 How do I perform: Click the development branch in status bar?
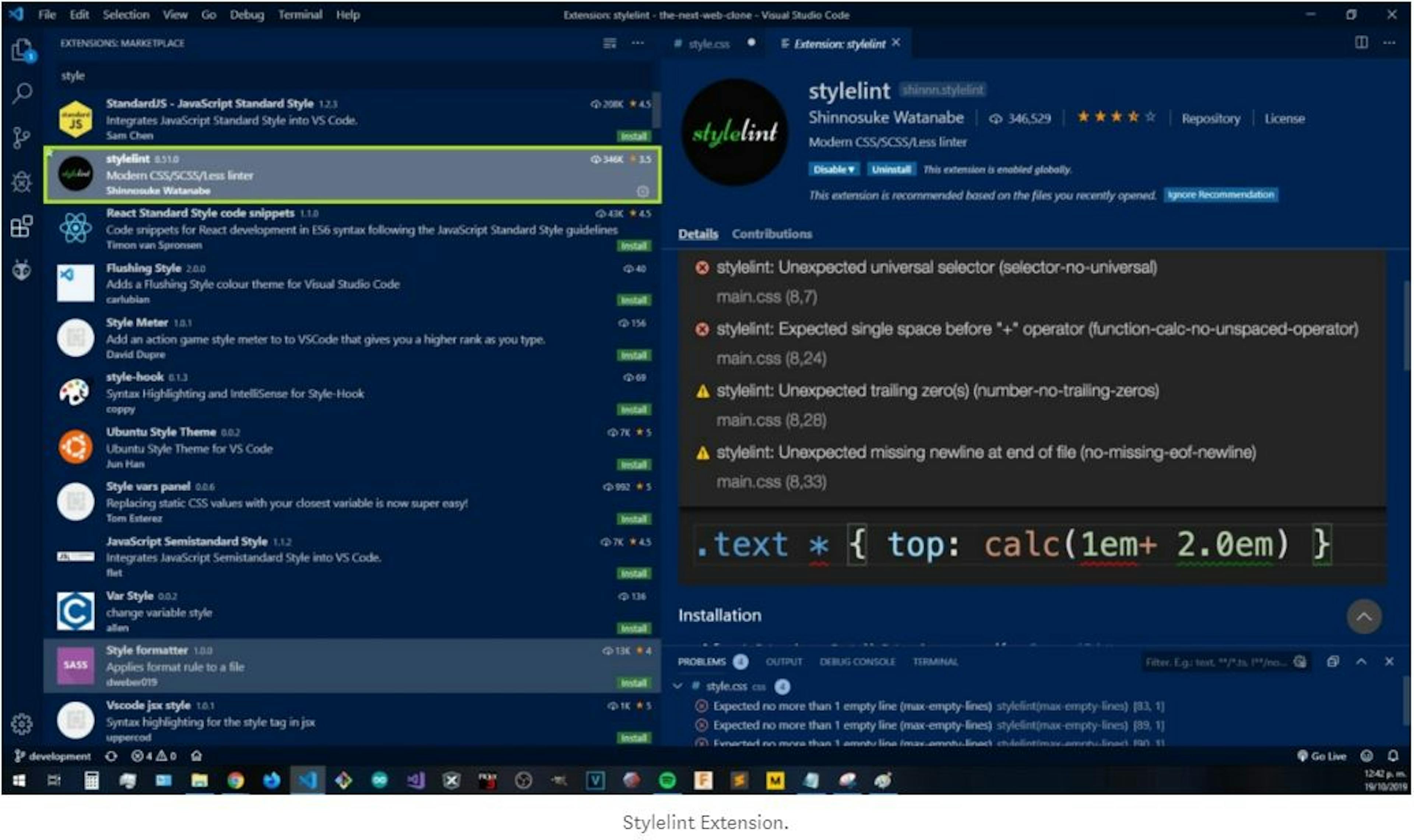pyautogui.click(x=53, y=756)
